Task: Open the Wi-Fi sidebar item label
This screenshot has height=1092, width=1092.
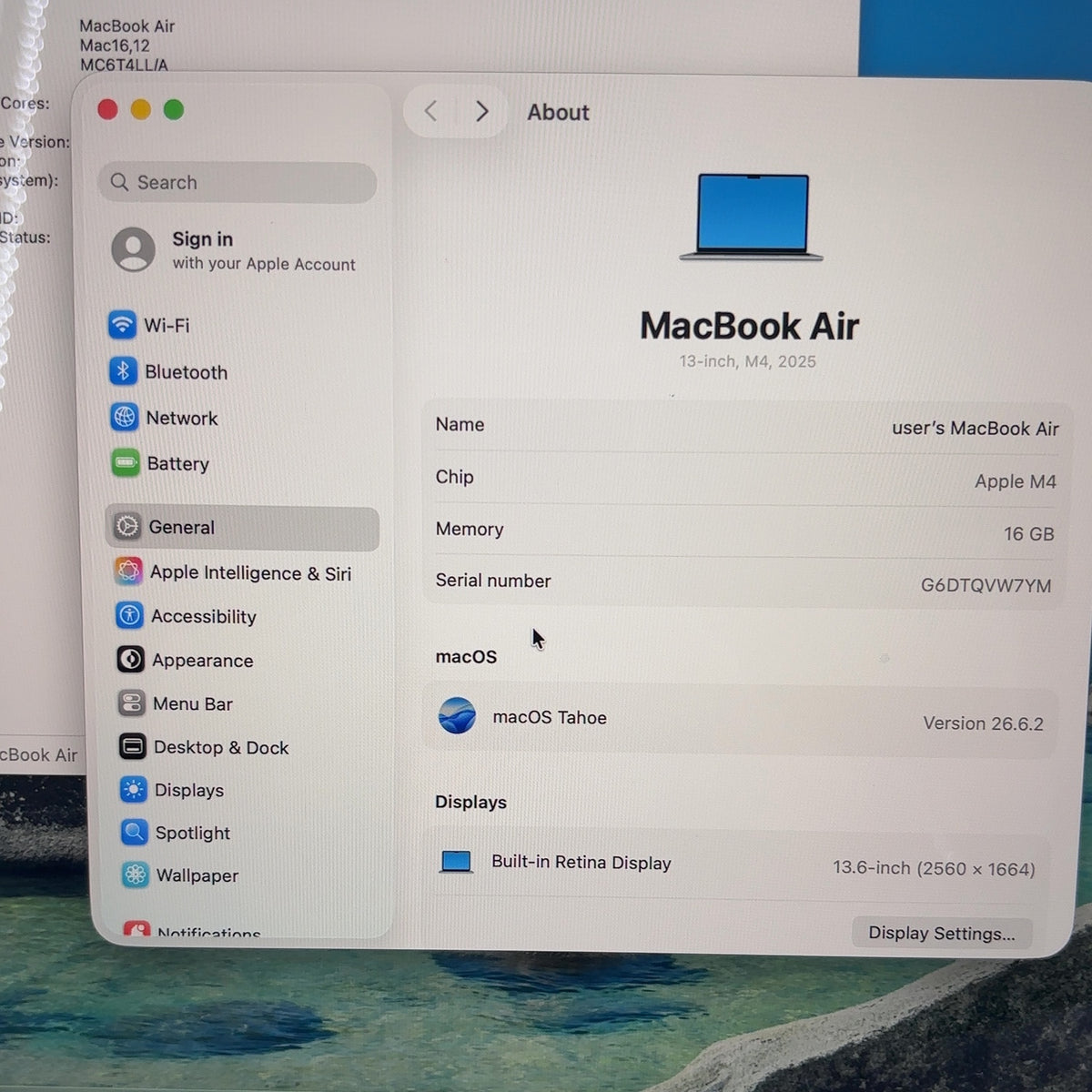Action: (167, 325)
